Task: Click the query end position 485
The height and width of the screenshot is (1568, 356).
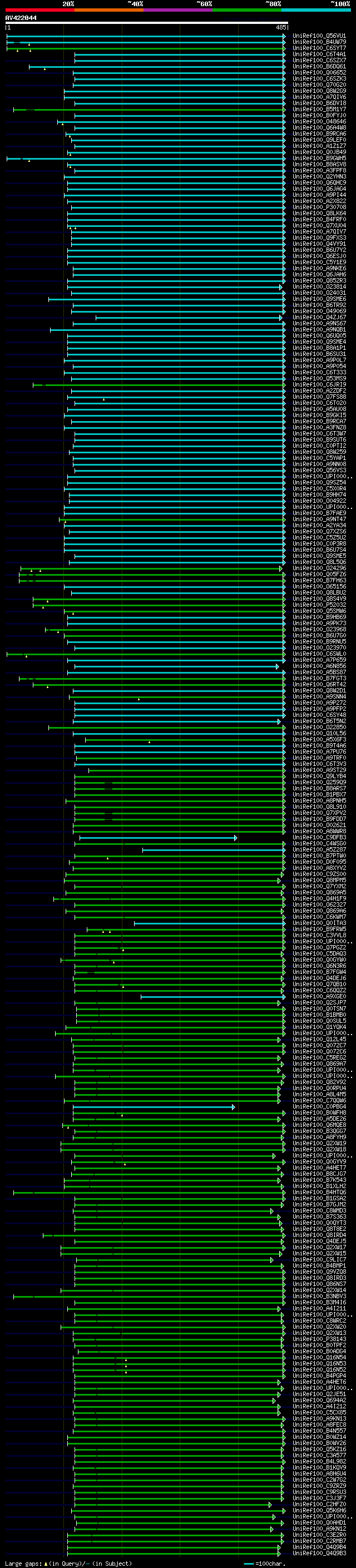Action: click(x=281, y=27)
